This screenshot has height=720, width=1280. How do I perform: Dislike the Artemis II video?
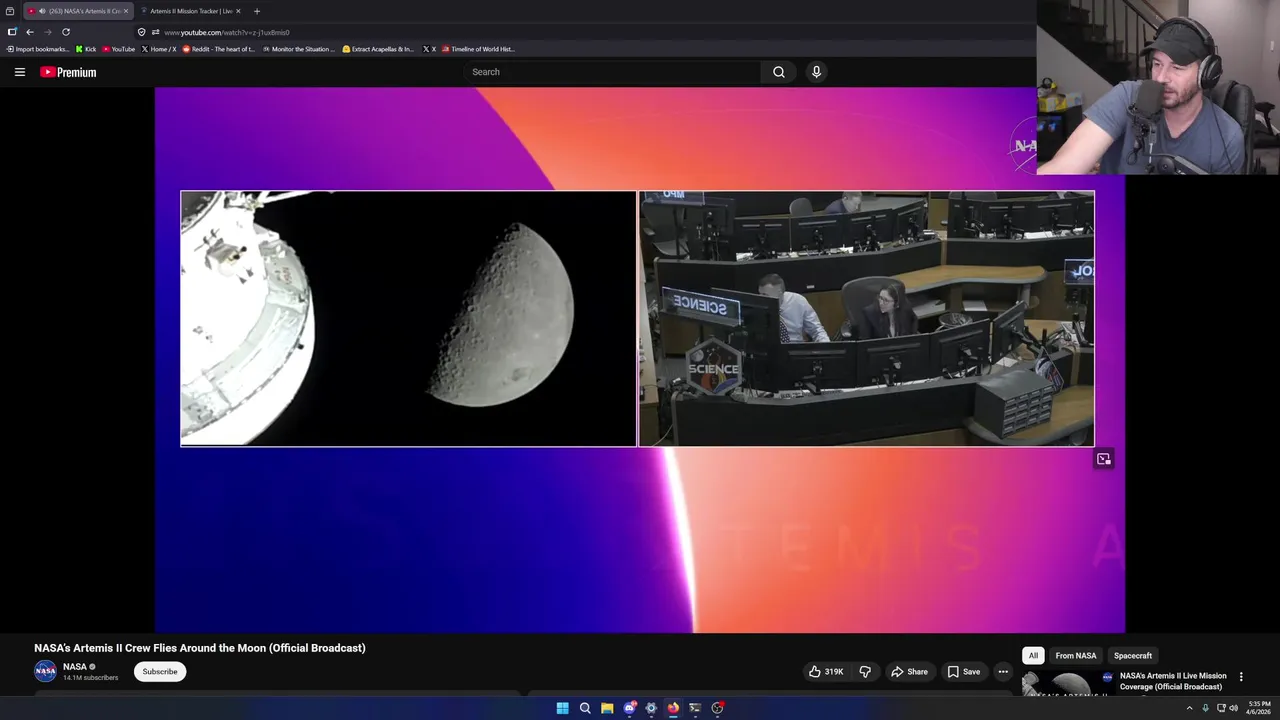pos(865,672)
